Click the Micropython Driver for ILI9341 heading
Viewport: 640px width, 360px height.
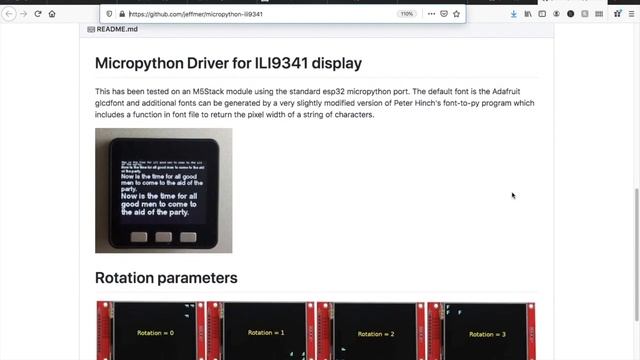click(228, 63)
